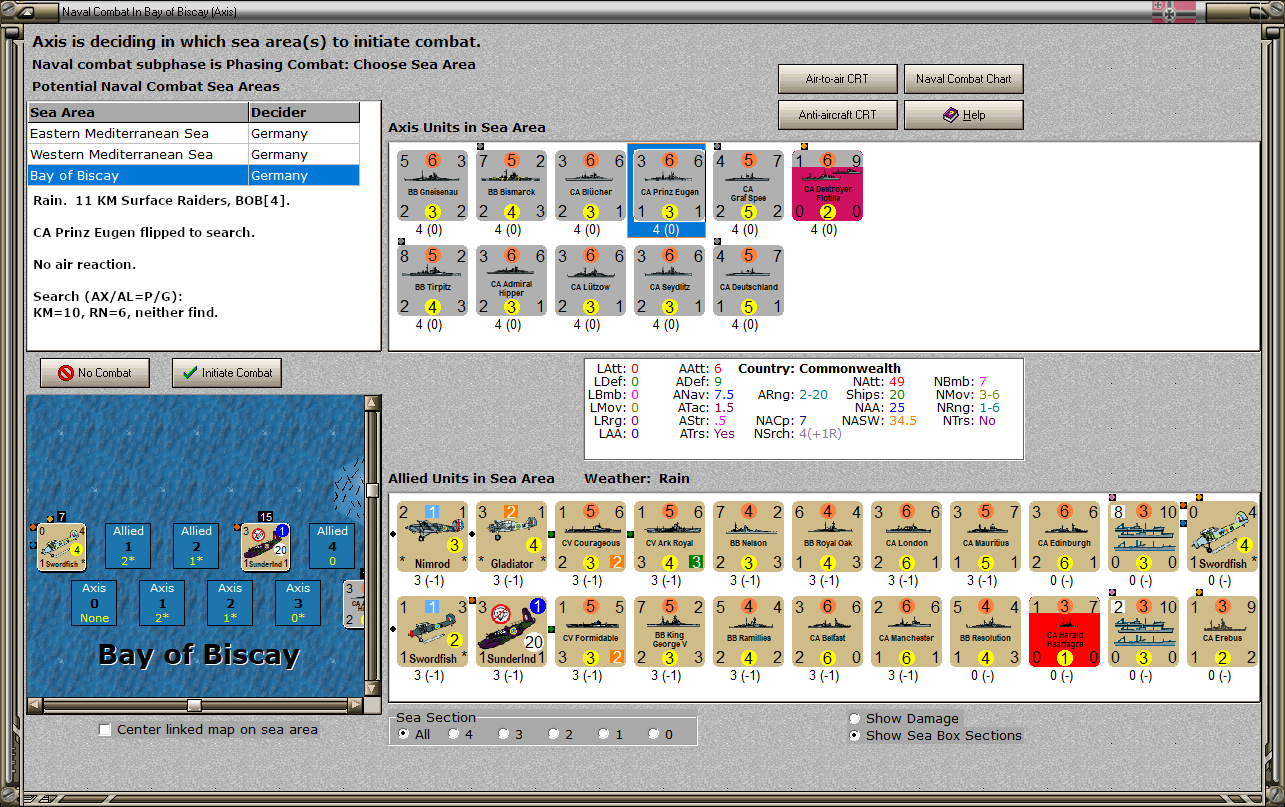The width and height of the screenshot is (1285, 807).
Task: Click the BB King George V counter
Action: coord(669,631)
